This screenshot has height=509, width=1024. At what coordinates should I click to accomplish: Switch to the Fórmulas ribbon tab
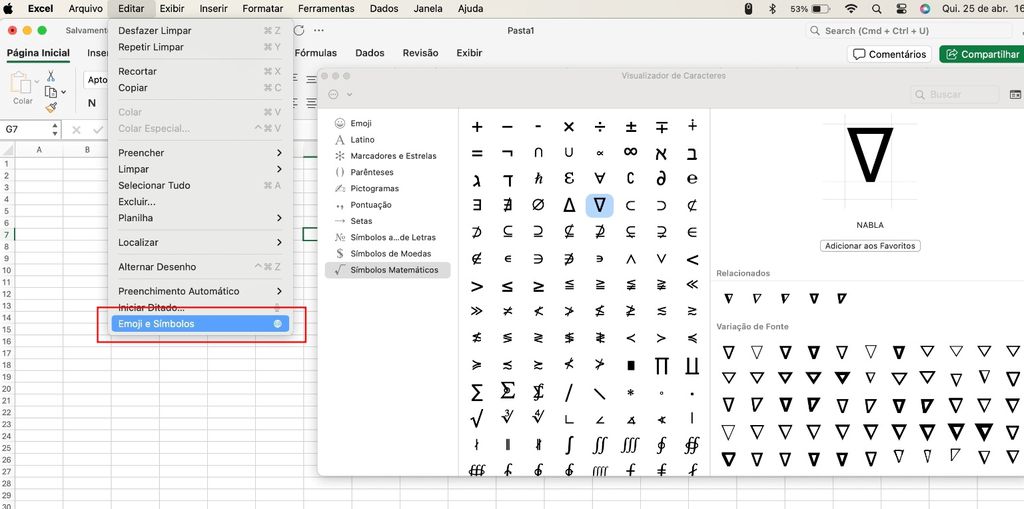[316, 53]
